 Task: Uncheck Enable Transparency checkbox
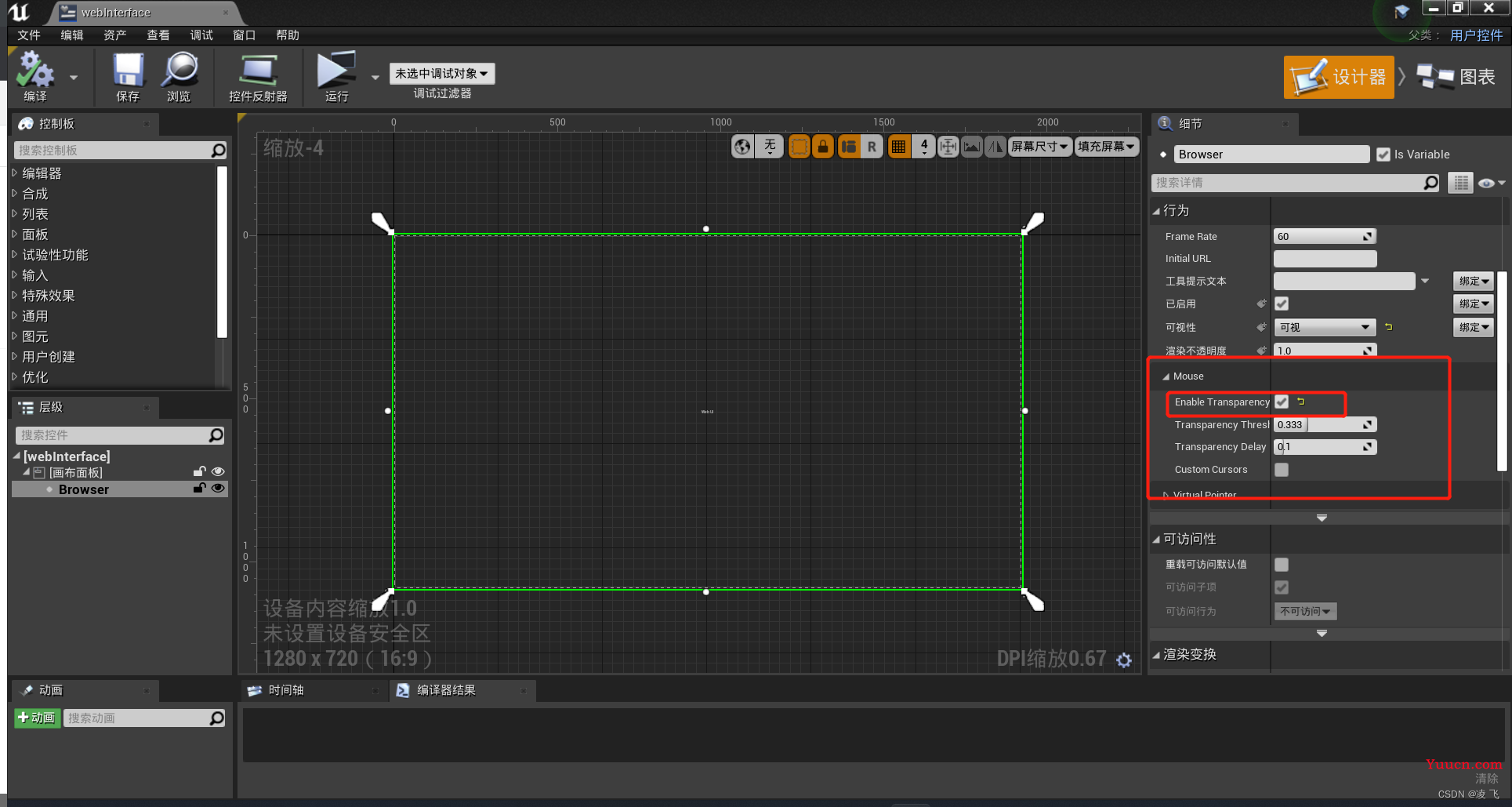point(1282,402)
